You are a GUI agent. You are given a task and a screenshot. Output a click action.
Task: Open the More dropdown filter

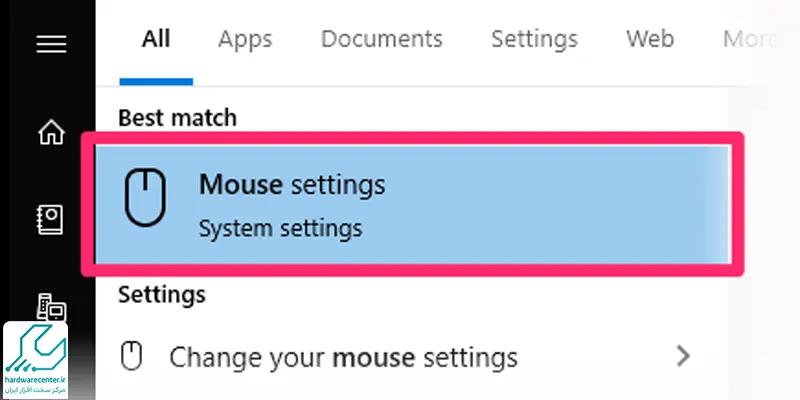click(x=749, y=39)
